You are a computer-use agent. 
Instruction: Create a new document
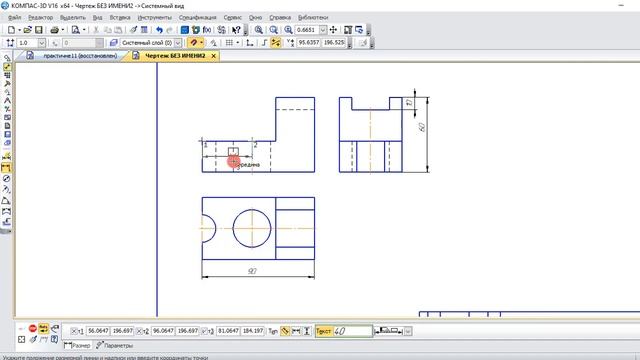(x=11, y=30)
